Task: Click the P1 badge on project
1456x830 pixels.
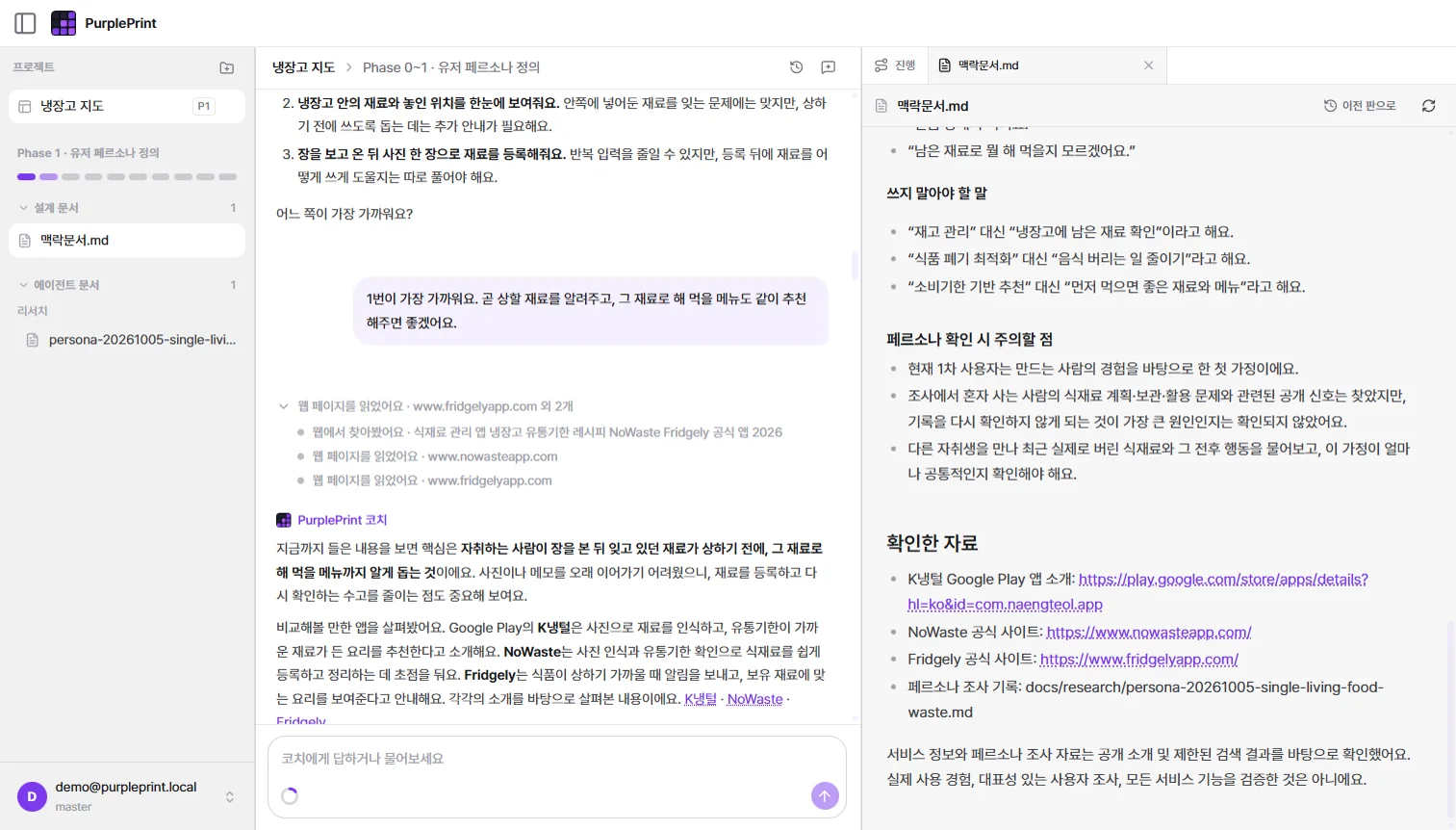Action: tap(204, 106)
